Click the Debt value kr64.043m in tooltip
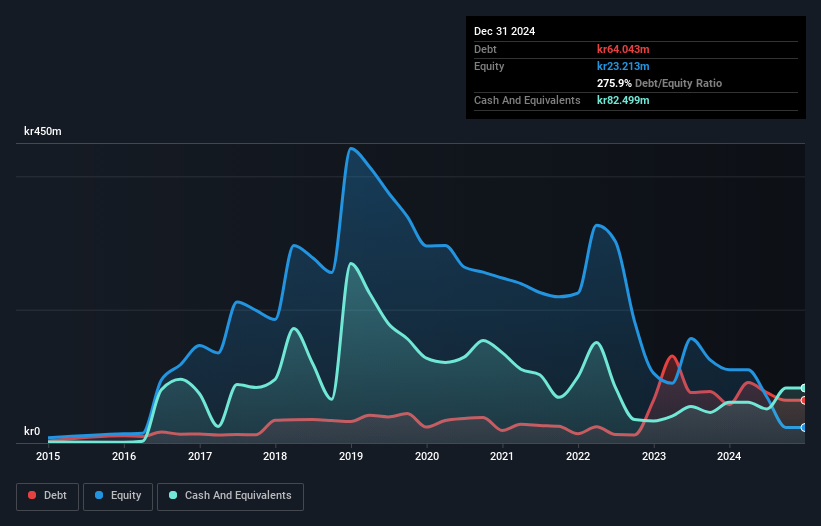The image size is (821, 526). (x=623, y=49)
